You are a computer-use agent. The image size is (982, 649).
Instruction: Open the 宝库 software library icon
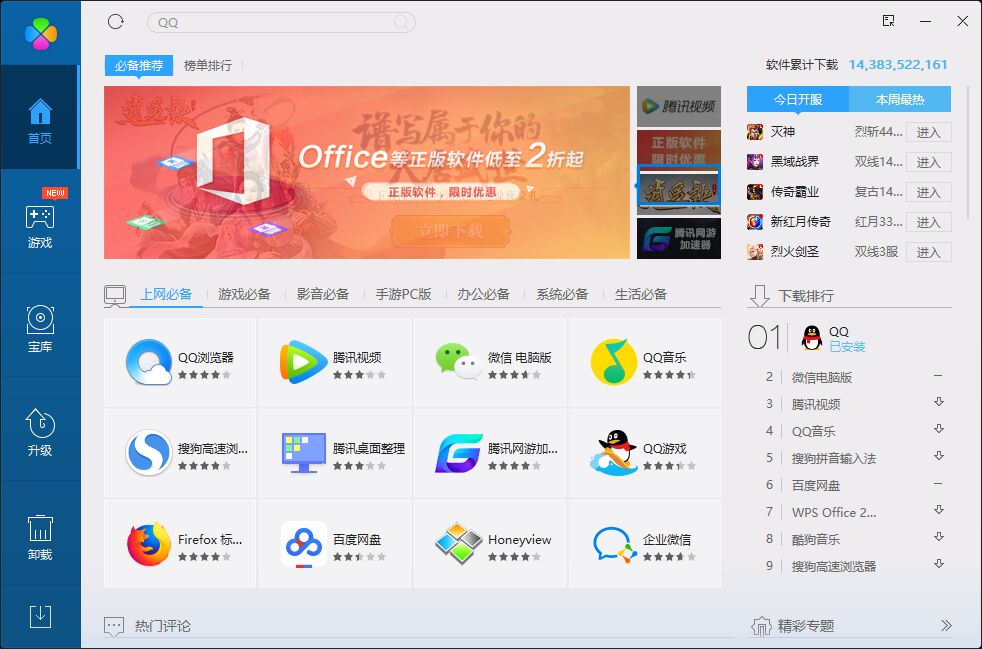click(40, 319)
